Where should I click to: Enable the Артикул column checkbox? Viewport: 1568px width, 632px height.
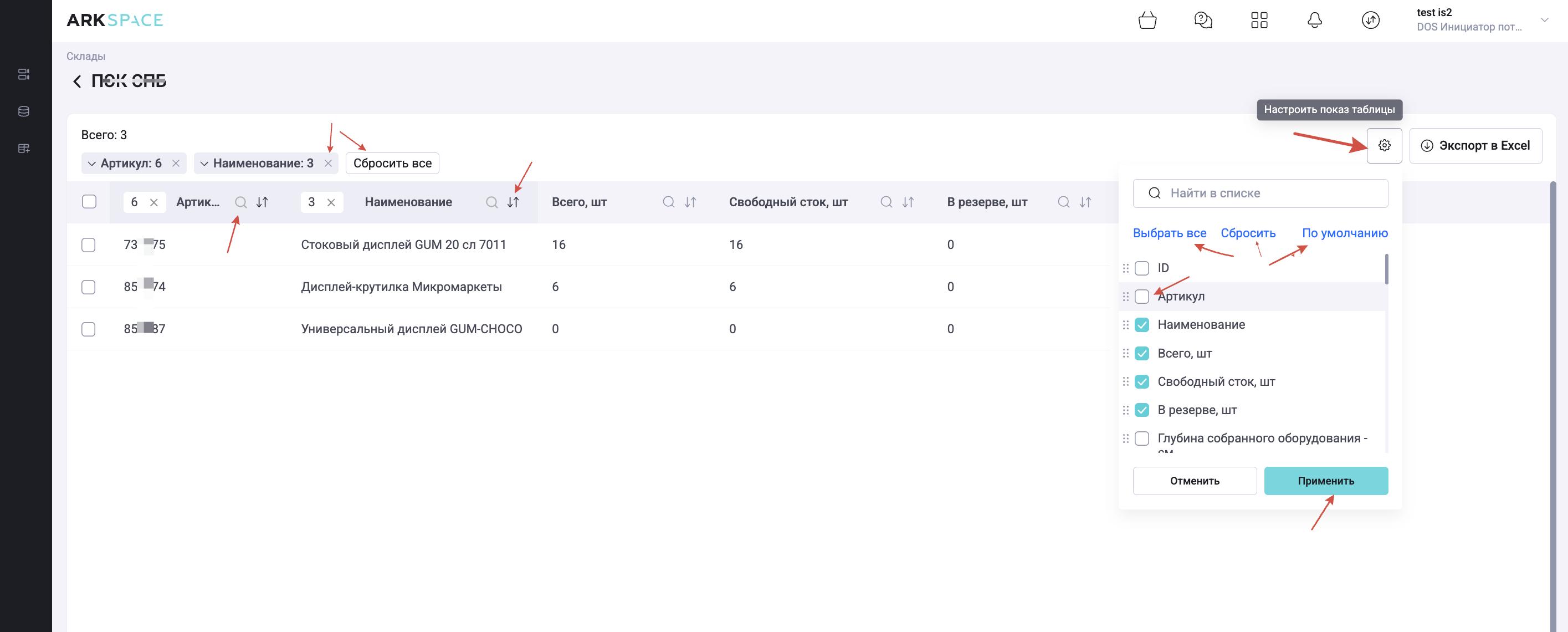coord(1142,297)
